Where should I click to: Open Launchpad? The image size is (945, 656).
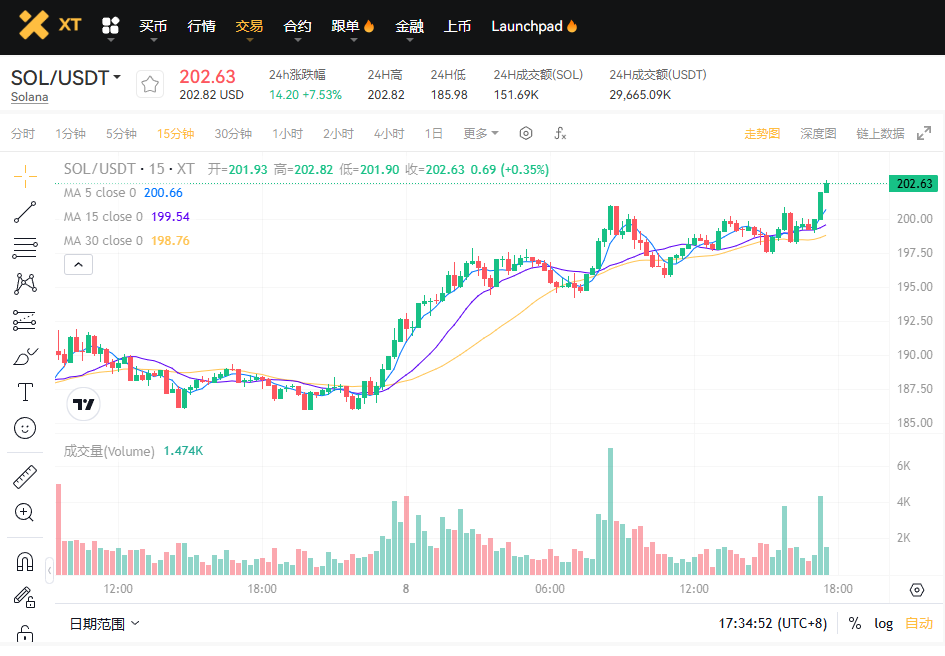534,26
